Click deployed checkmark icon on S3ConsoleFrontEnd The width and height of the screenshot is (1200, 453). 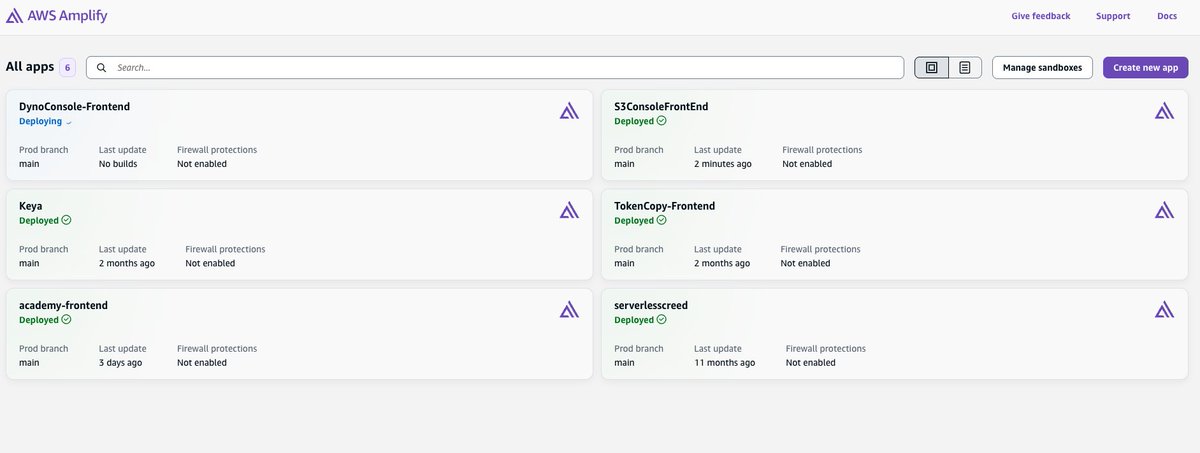tap(661, 121)
